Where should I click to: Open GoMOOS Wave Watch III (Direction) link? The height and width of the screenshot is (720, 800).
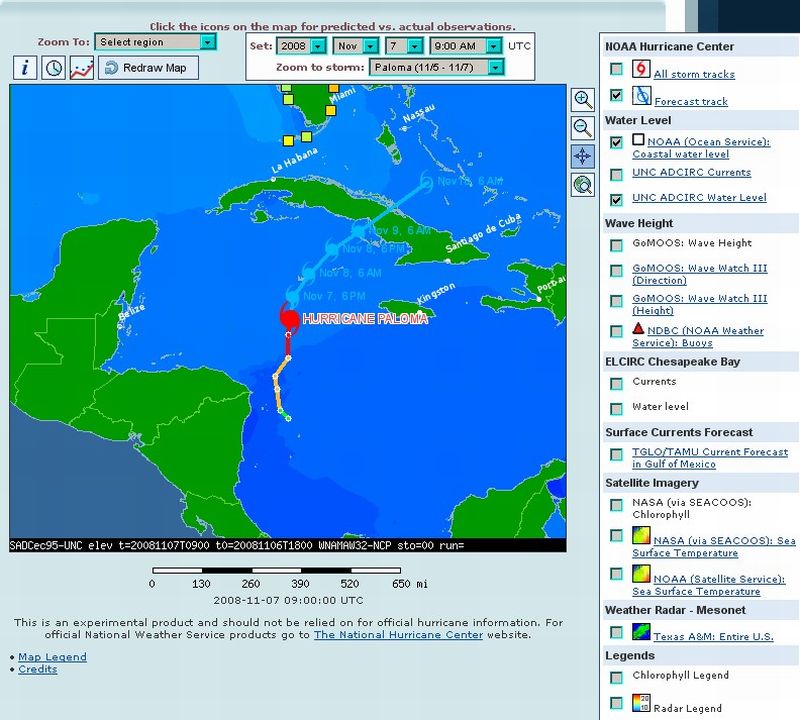pyautogui.click(x=700, y=274)
